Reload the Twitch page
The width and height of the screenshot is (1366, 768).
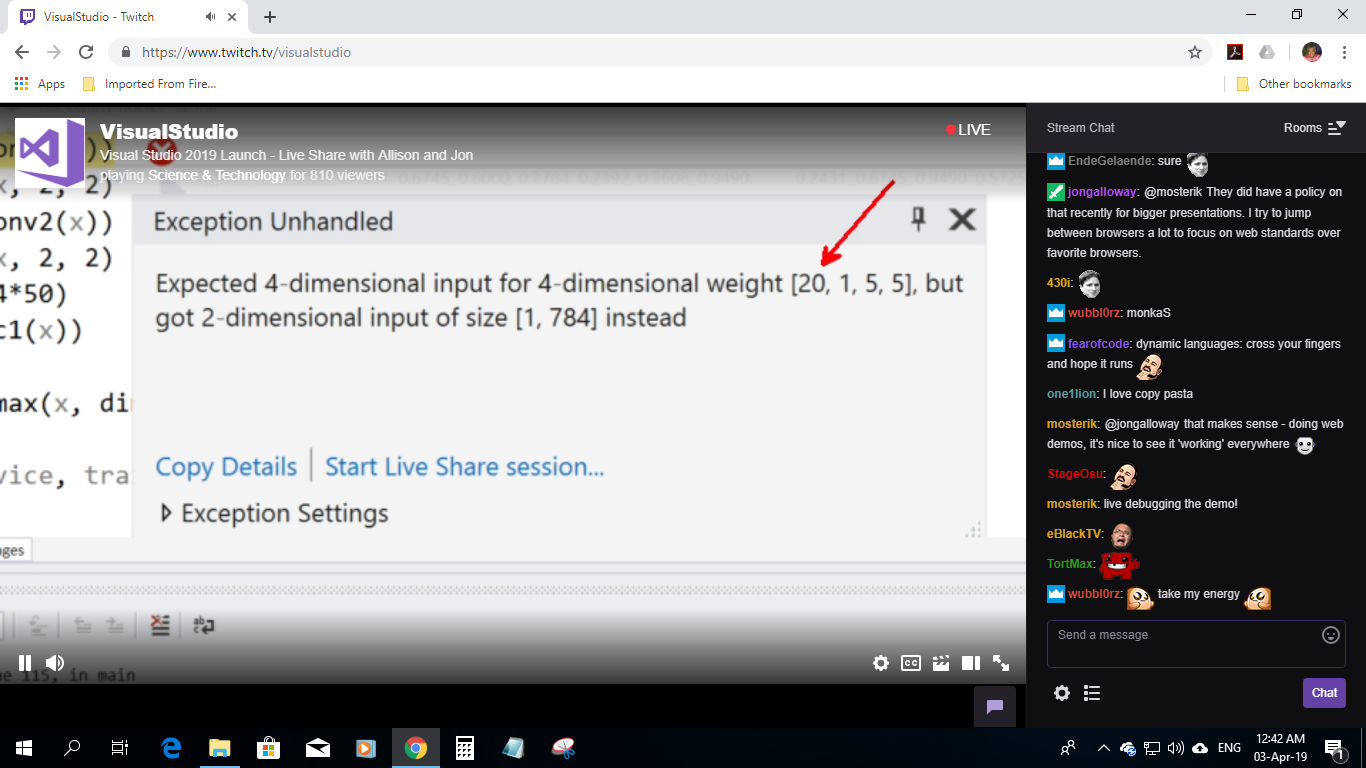pyautogui.click(x=86, y=52)
